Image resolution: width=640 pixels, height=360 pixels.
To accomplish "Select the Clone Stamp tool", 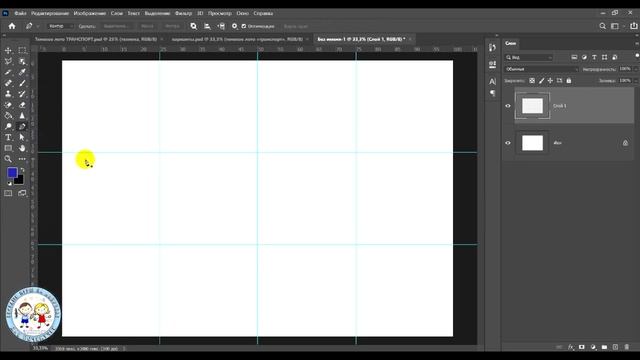I will (8, 94).
